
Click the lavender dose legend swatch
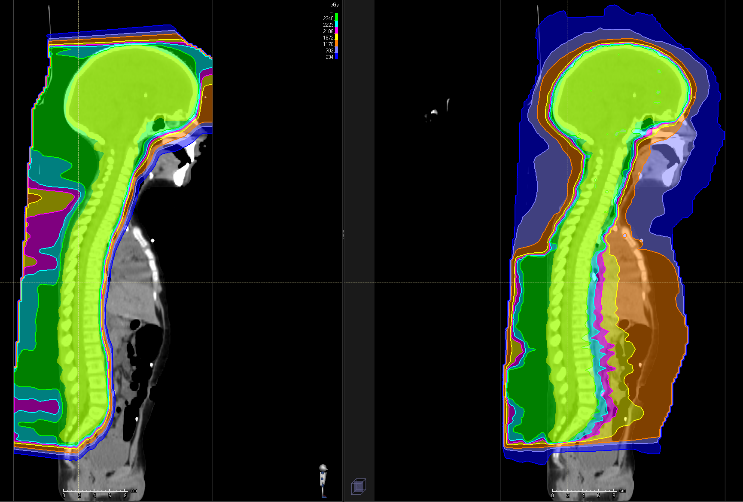click(x=336, y=50)
